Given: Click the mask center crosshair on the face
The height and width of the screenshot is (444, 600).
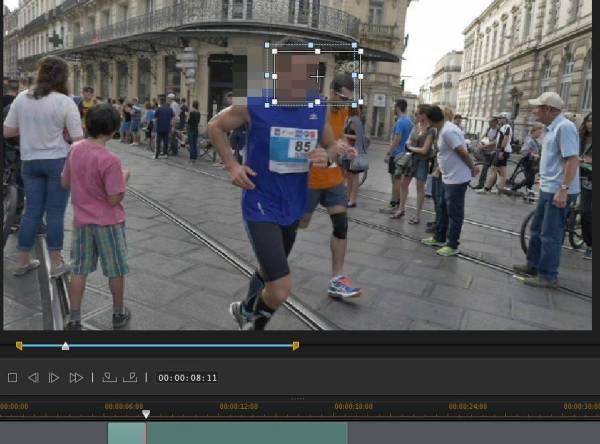Looking at the screenshot, I should point(317,75).
